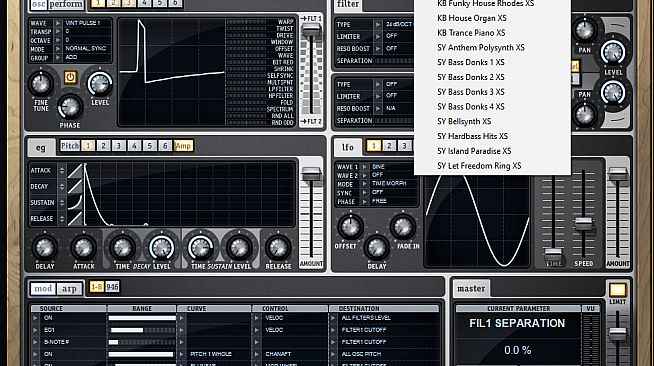Click the Attack curve shape icon
The height and width of the screenshot is (366, 654).
tap(75, 170)
